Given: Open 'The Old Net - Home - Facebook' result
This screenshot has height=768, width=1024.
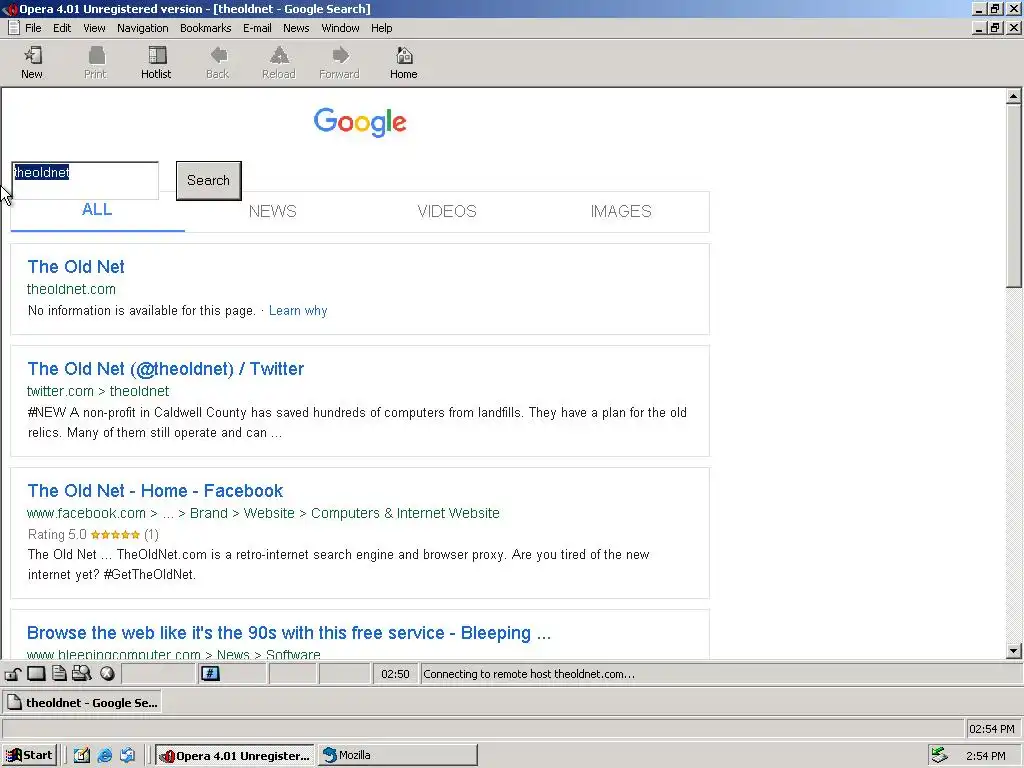Looking at the screenshot, I should tap(155, 491).
